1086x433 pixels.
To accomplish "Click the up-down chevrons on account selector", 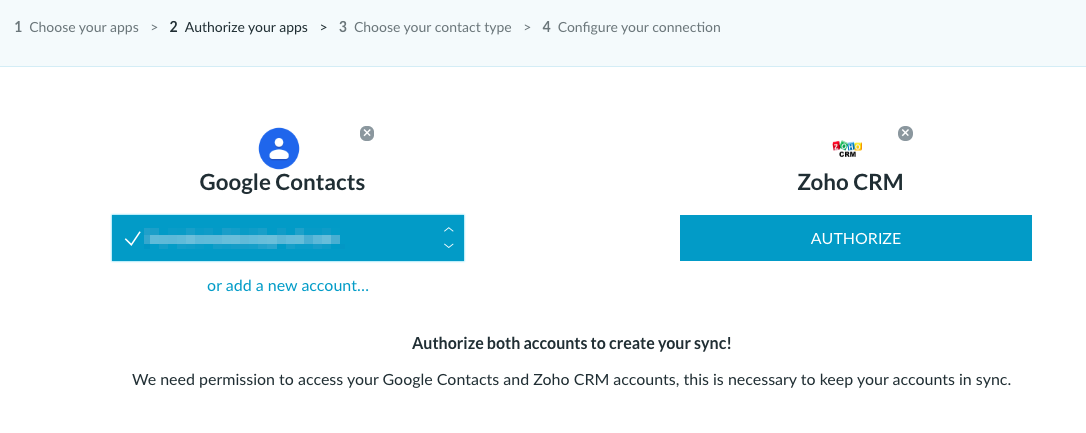I will 449,238.
